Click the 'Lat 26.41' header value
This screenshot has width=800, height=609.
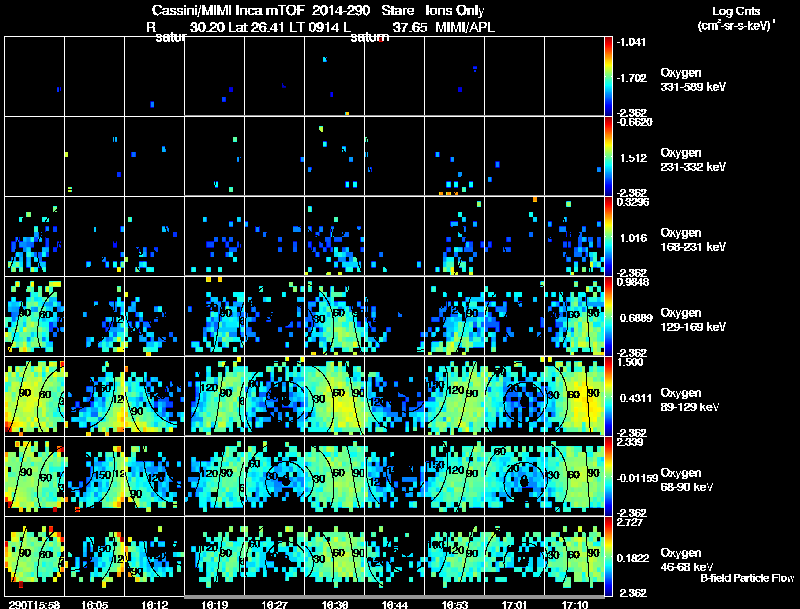pyautogui.click(x=257, y=28)
